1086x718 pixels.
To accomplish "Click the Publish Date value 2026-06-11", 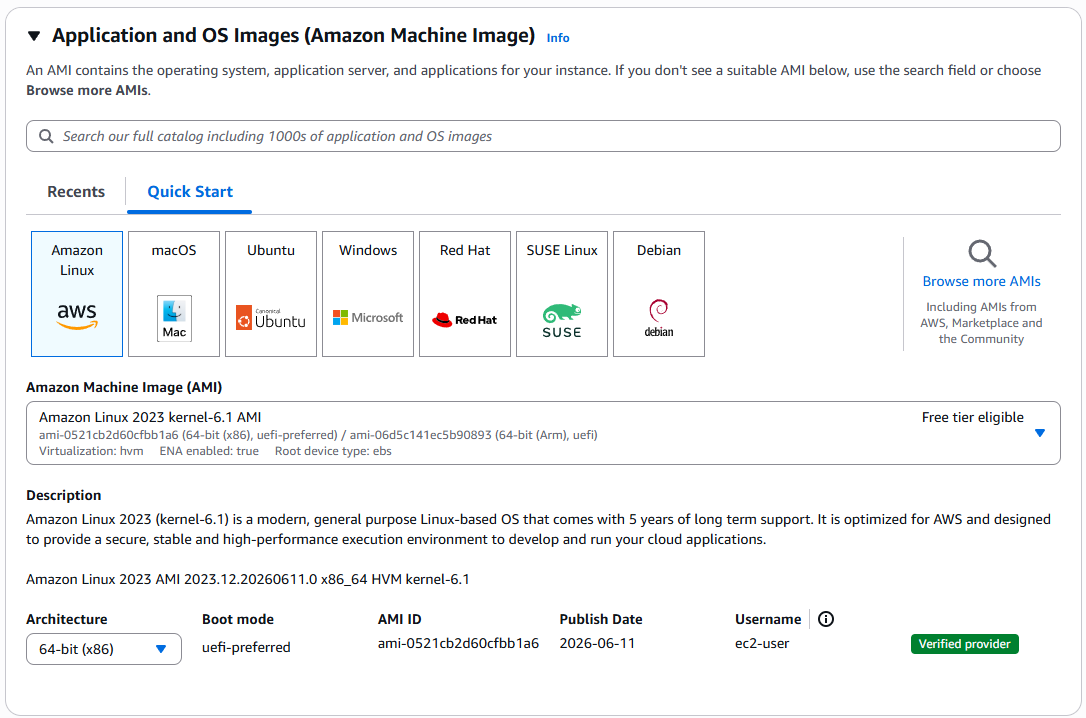I will (x=597, y=643).
